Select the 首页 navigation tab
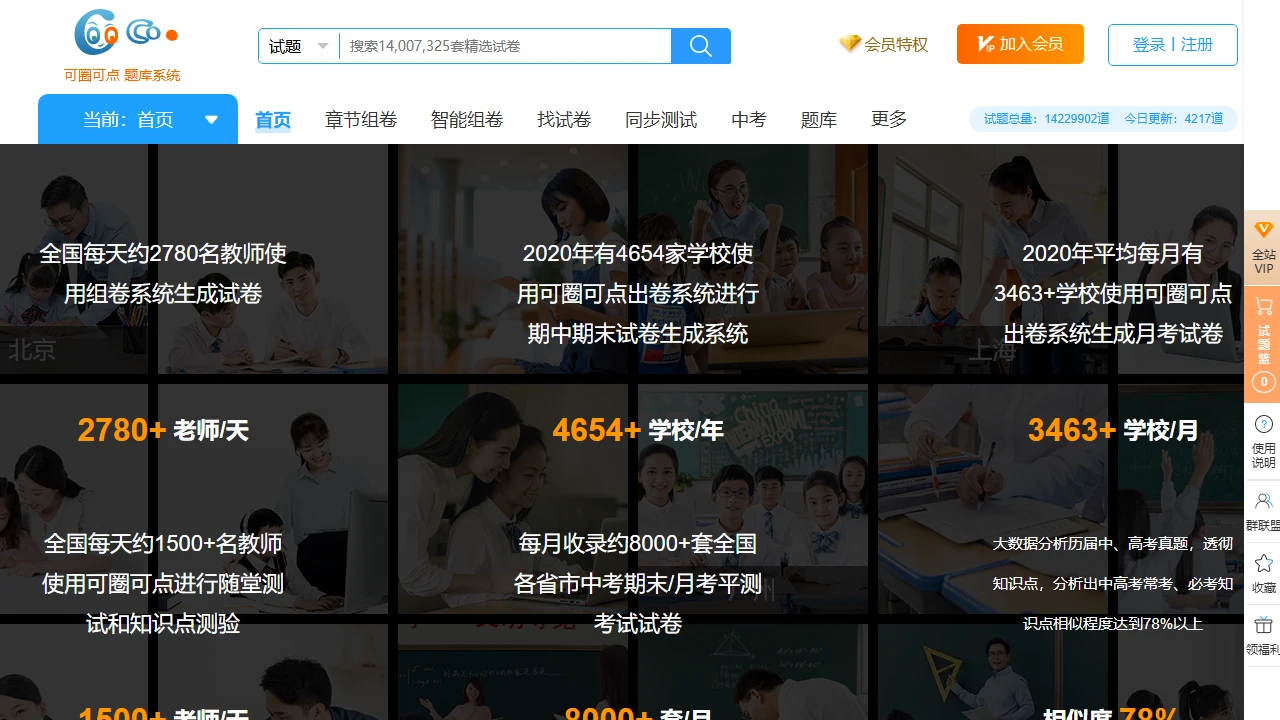 tap(272, 119)
